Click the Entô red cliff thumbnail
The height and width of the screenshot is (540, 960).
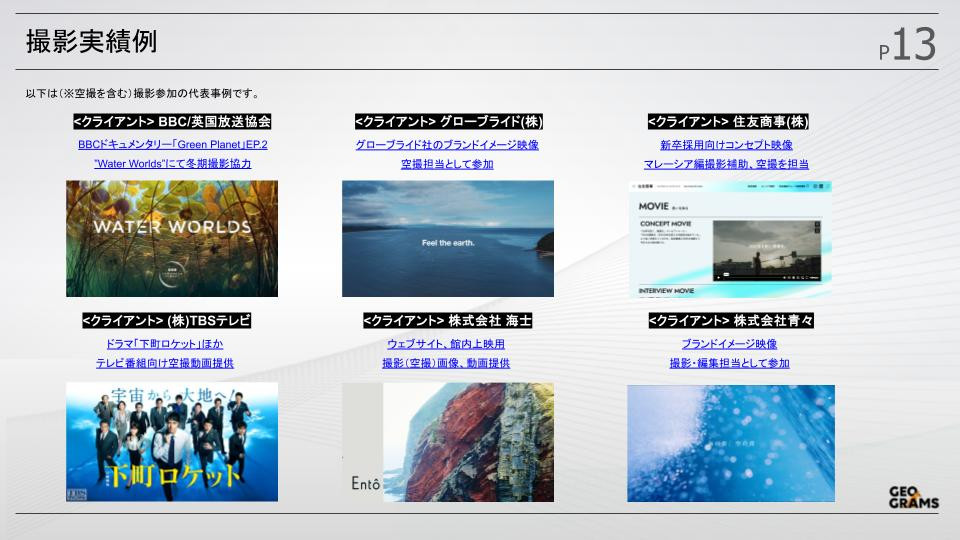click(448, 442)
